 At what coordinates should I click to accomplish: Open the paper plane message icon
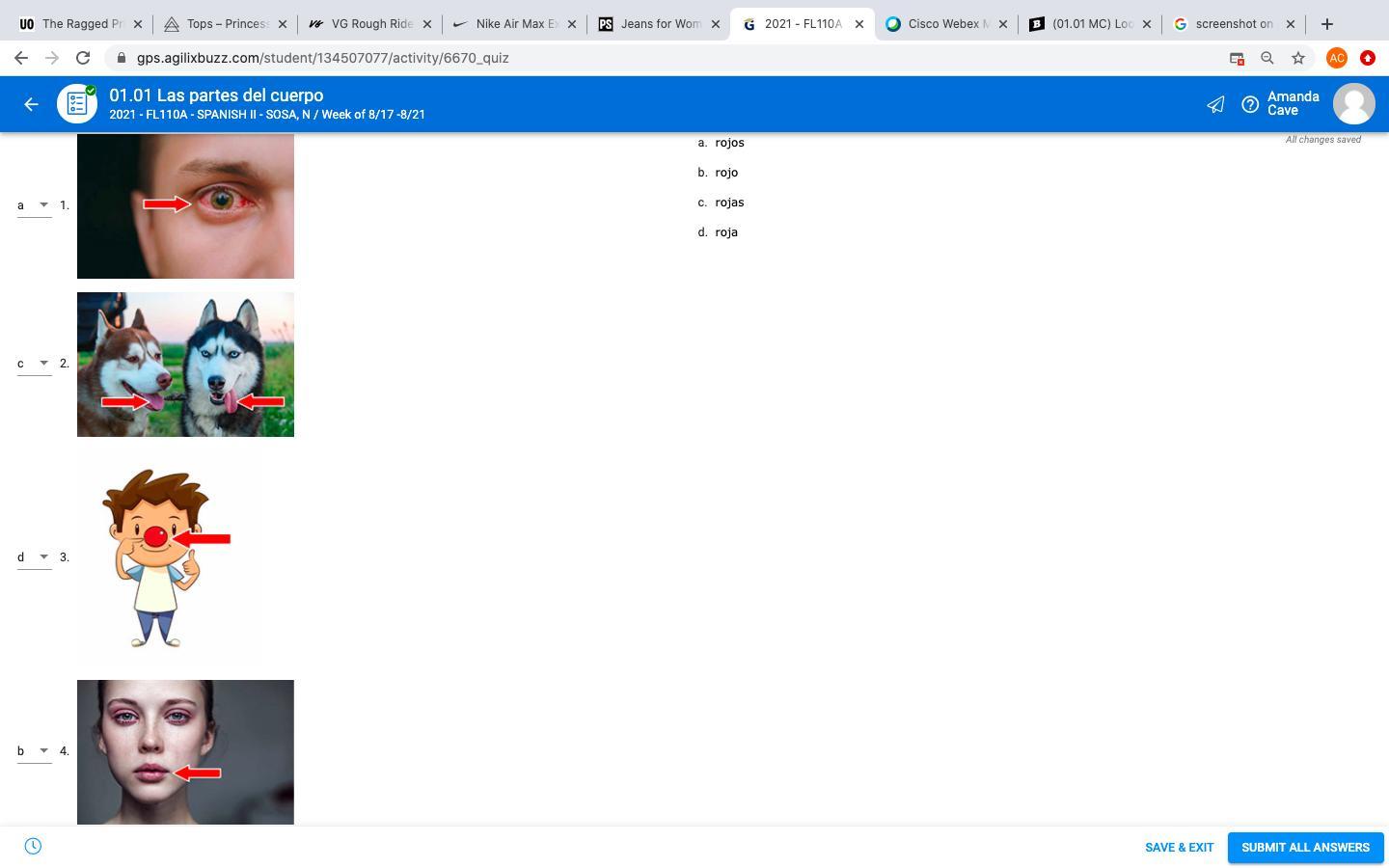(x=1215, y=104)
